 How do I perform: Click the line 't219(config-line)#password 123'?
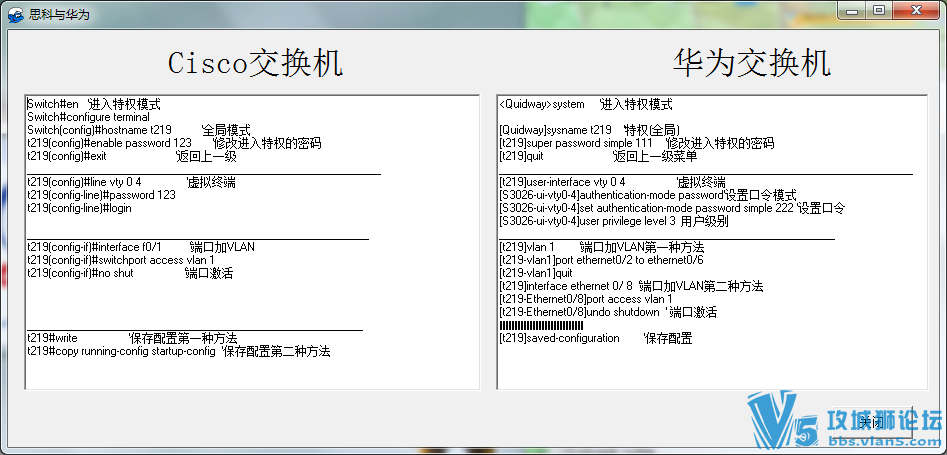click(x=101, y=195)
